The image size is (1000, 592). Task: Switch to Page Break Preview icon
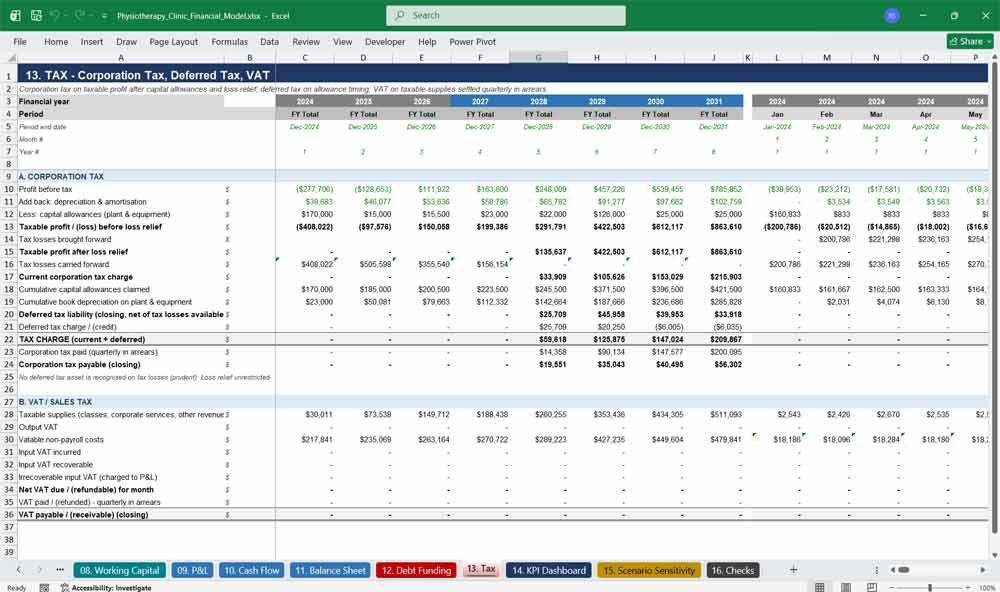click(x=872, y=587)
